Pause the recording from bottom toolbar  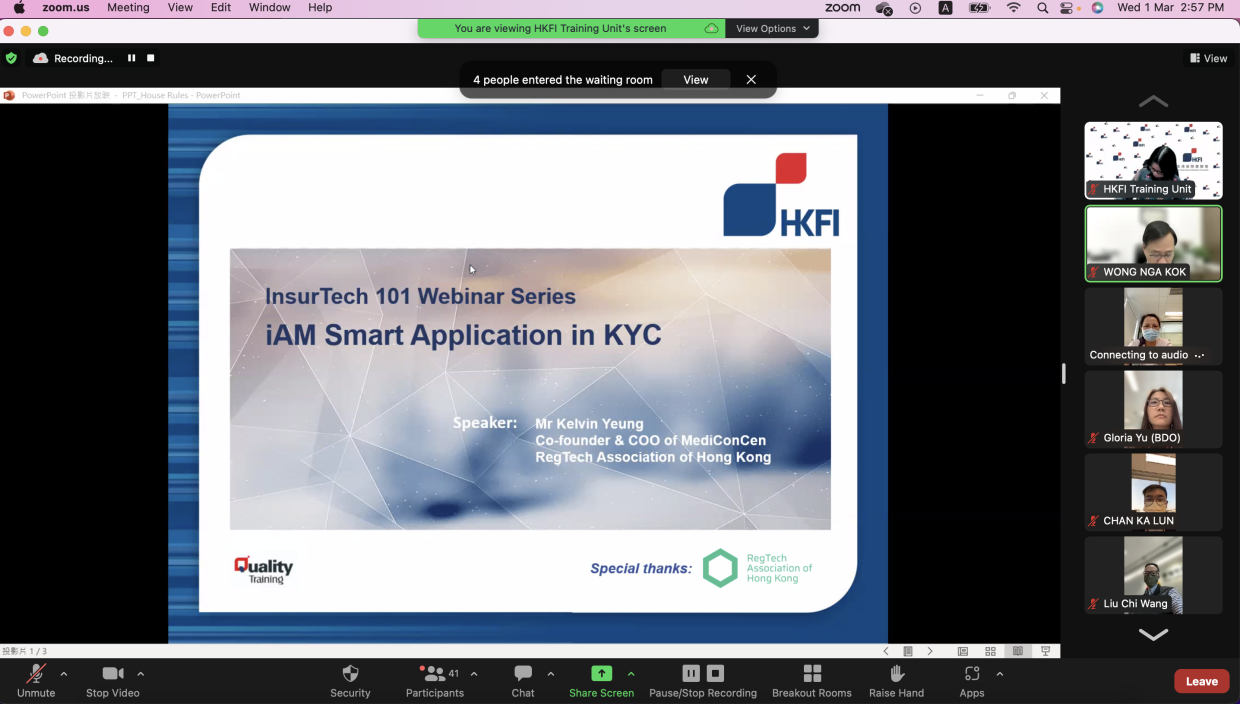click(x=691, y=674)
